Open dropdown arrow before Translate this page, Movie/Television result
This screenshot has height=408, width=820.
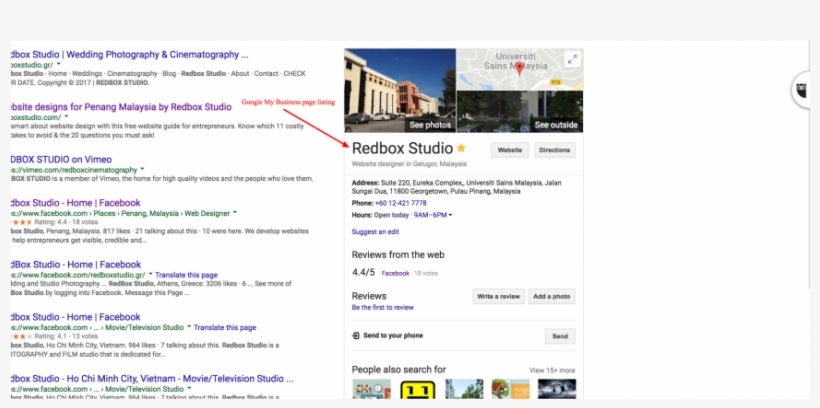coord(189,327)
